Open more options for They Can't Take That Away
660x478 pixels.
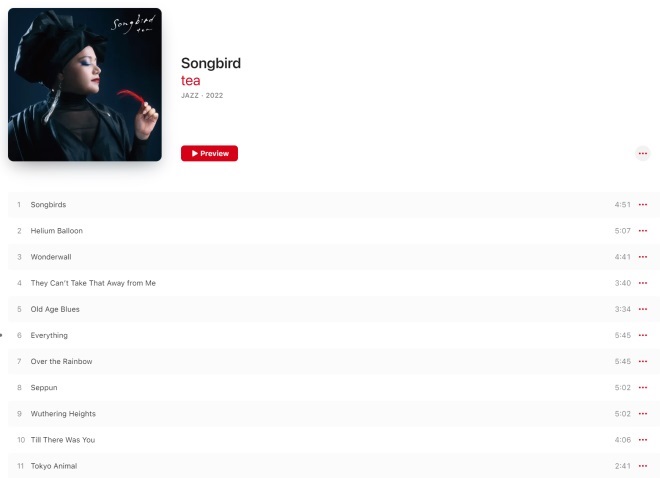point(642,283)
